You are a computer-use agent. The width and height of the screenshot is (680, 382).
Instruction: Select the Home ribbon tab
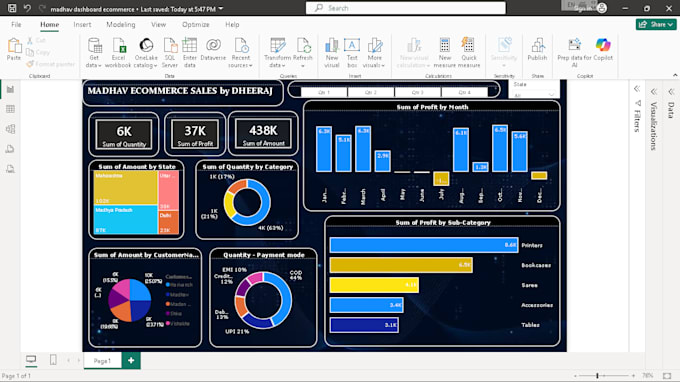(x=49, y=25)
